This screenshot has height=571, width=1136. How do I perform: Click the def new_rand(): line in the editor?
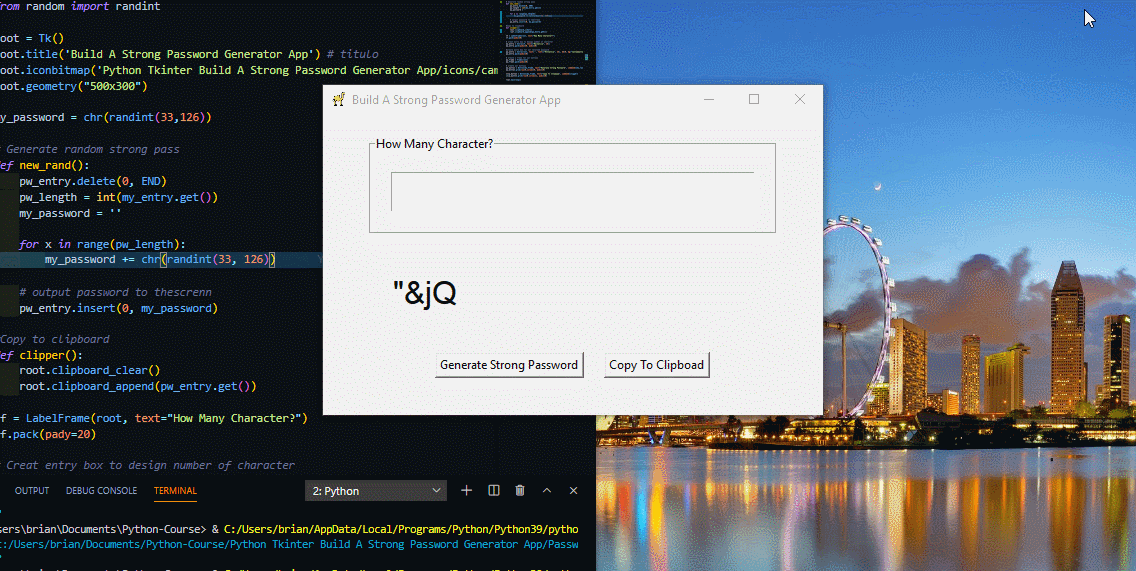[45, 165]
